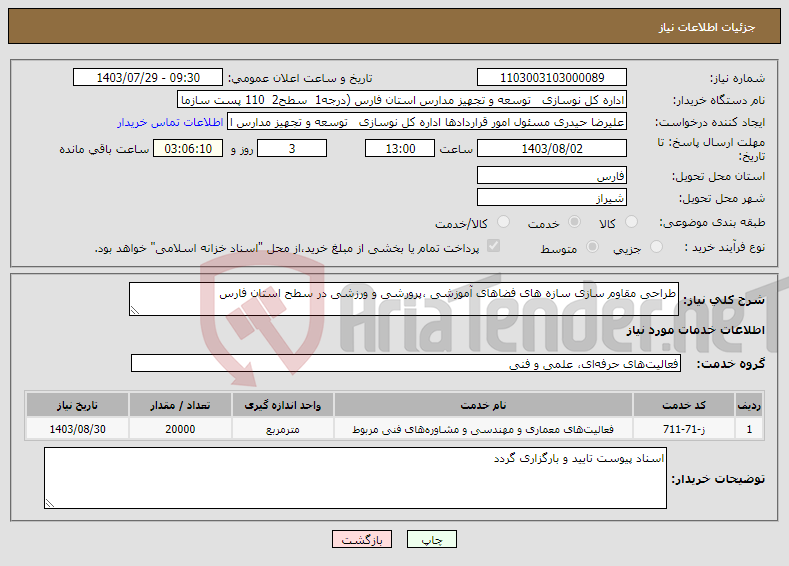Click the remaining days field showing 3
The image size is (789, 566).
point(292,148)
